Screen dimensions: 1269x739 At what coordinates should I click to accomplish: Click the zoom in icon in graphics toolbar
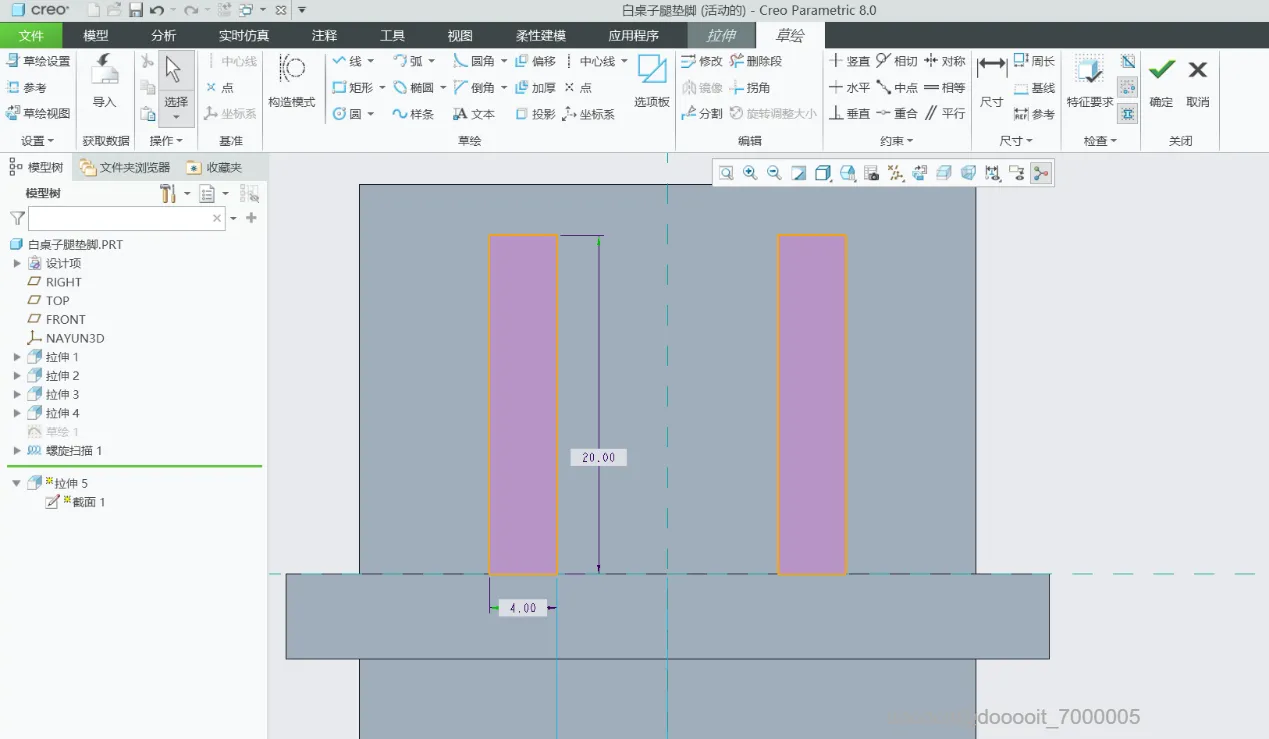[x=750, y=173]
